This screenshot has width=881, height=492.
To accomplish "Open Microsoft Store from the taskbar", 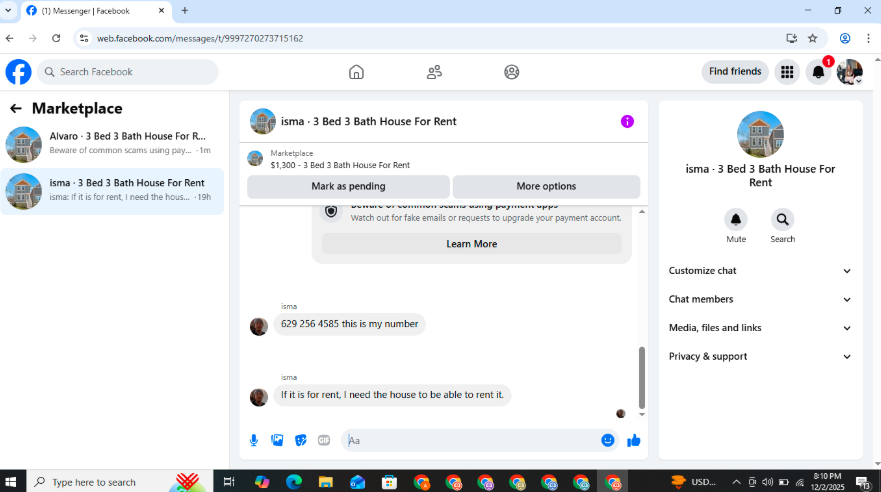I will tap(389, 482).
